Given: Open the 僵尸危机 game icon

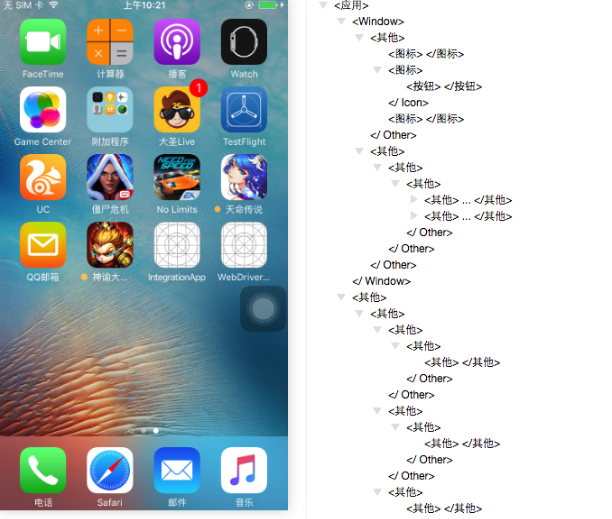Looking at the screenshot, I should click(110, 177).
